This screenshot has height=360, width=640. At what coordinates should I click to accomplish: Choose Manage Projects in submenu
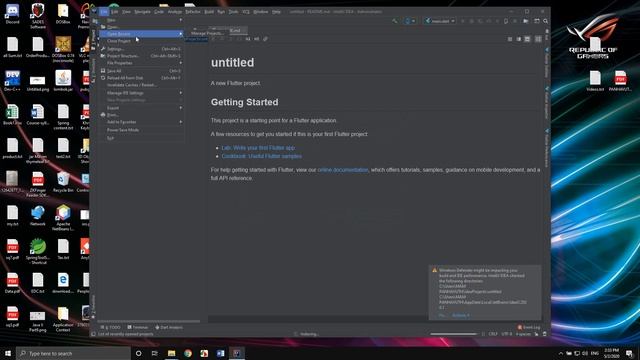(x=207, y=33)
